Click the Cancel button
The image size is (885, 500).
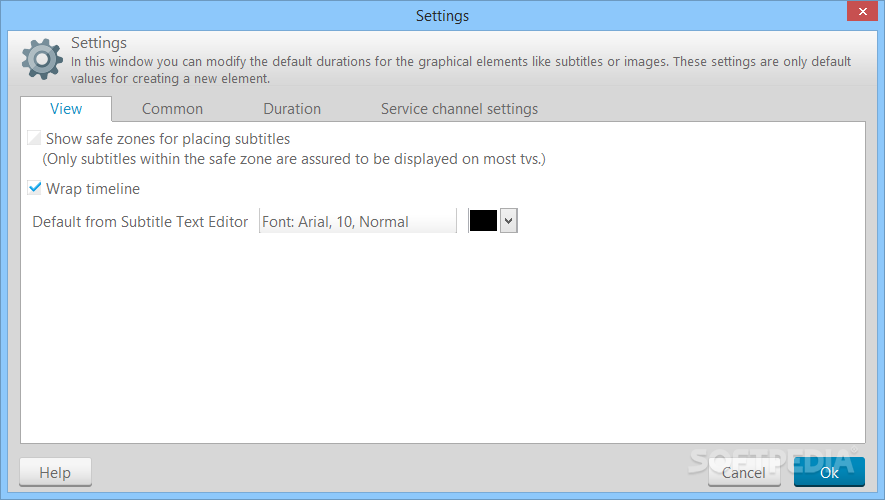click(x=744, y=472)
